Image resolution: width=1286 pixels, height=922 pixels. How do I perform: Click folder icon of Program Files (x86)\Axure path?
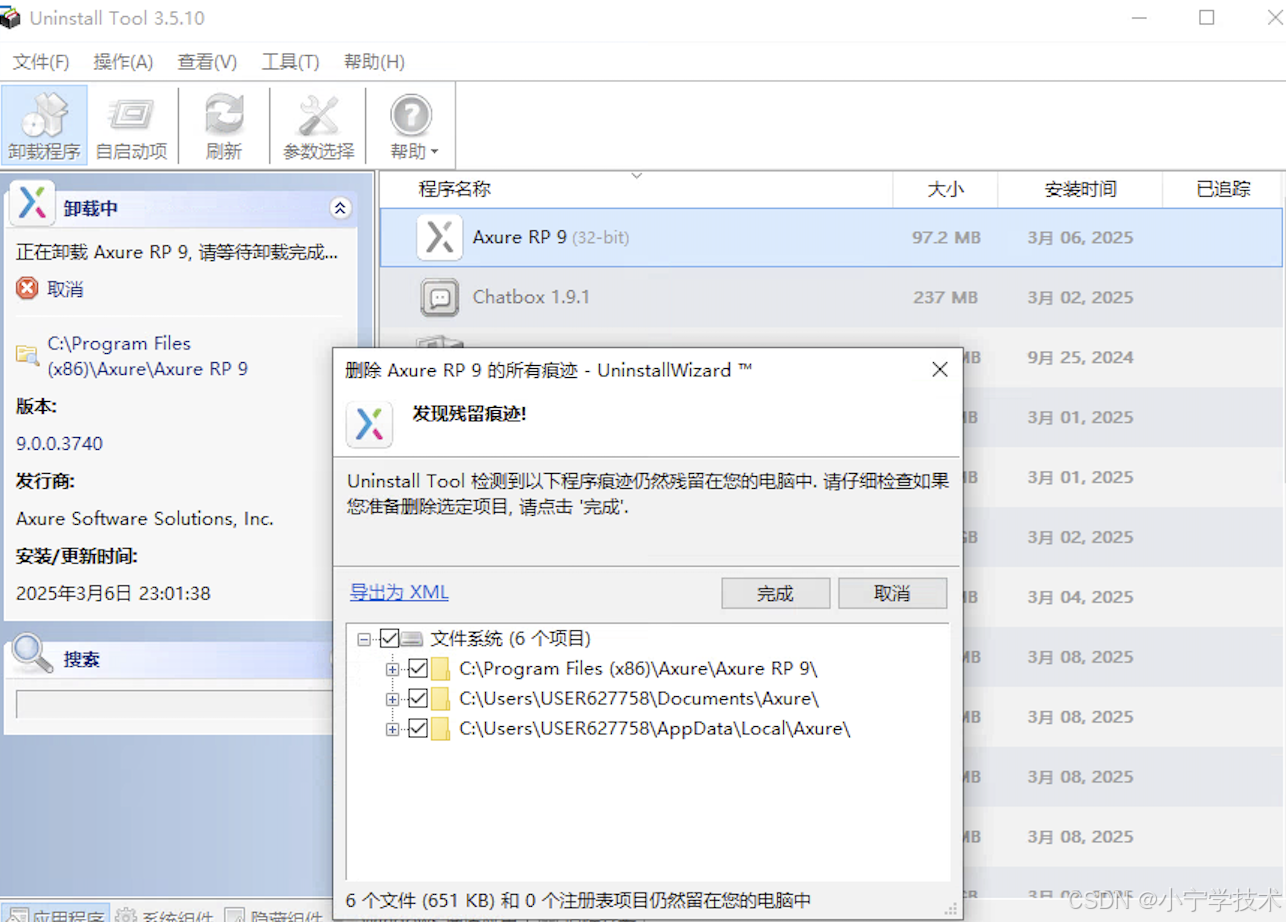(441, 668)
